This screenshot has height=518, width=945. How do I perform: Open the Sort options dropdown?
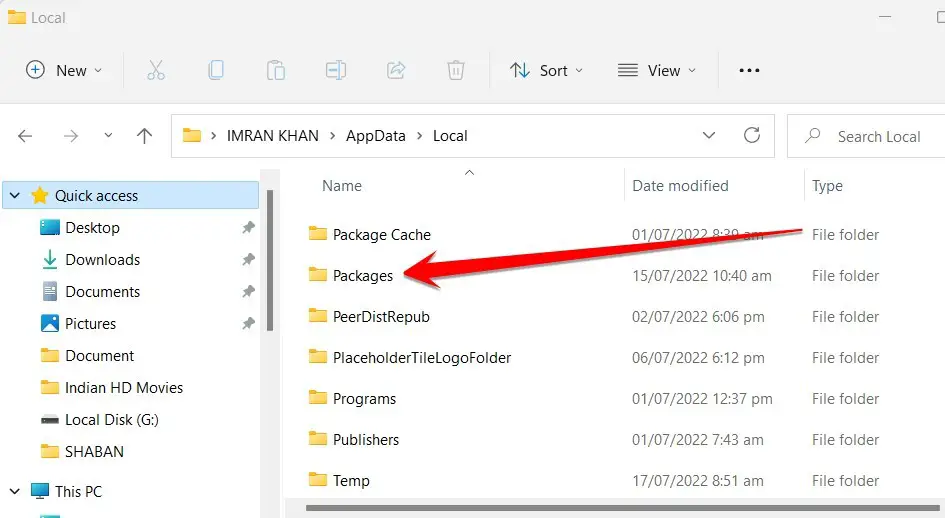click(x=546, y=71)
